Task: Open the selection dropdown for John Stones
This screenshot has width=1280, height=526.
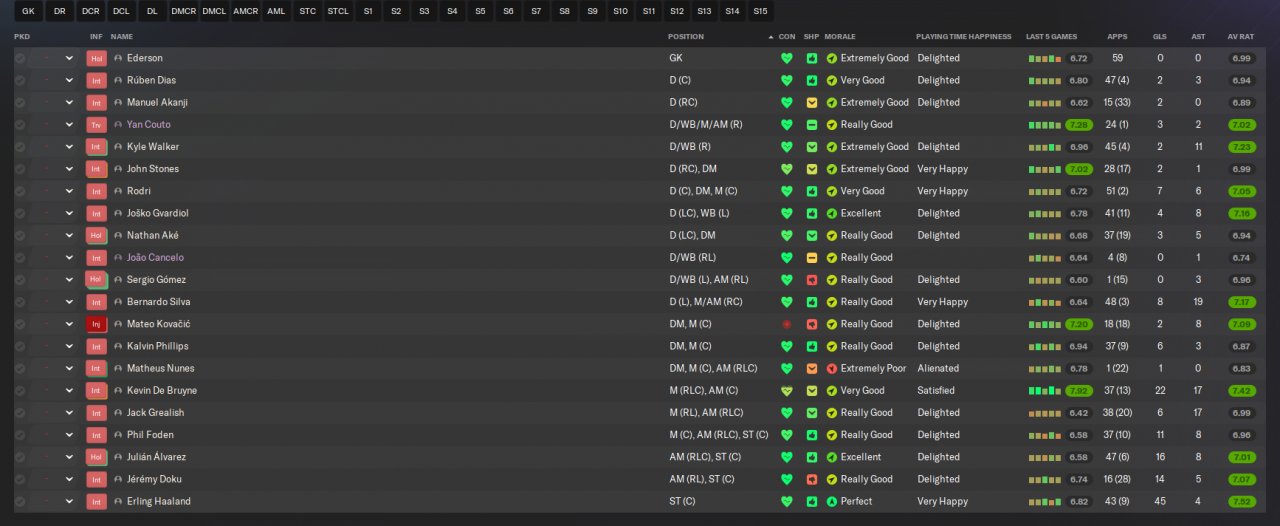Action: click(69, 169)
